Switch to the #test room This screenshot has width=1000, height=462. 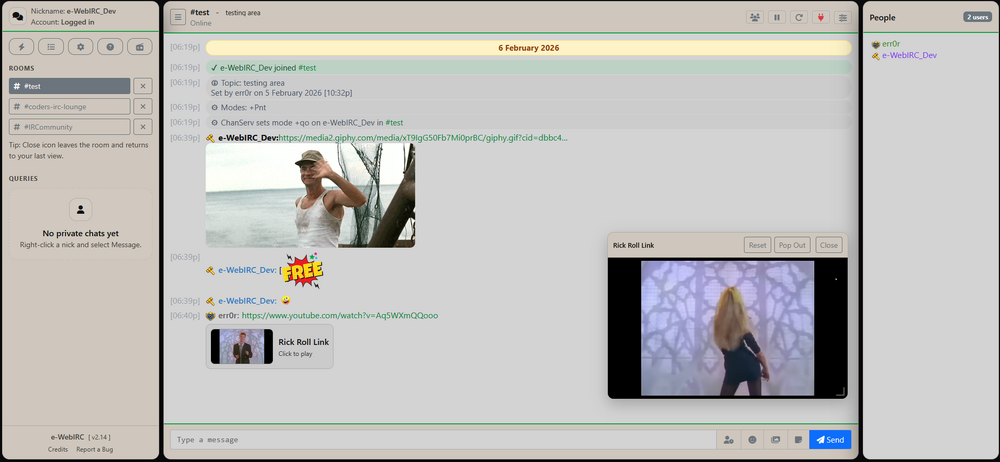(70, 86)
